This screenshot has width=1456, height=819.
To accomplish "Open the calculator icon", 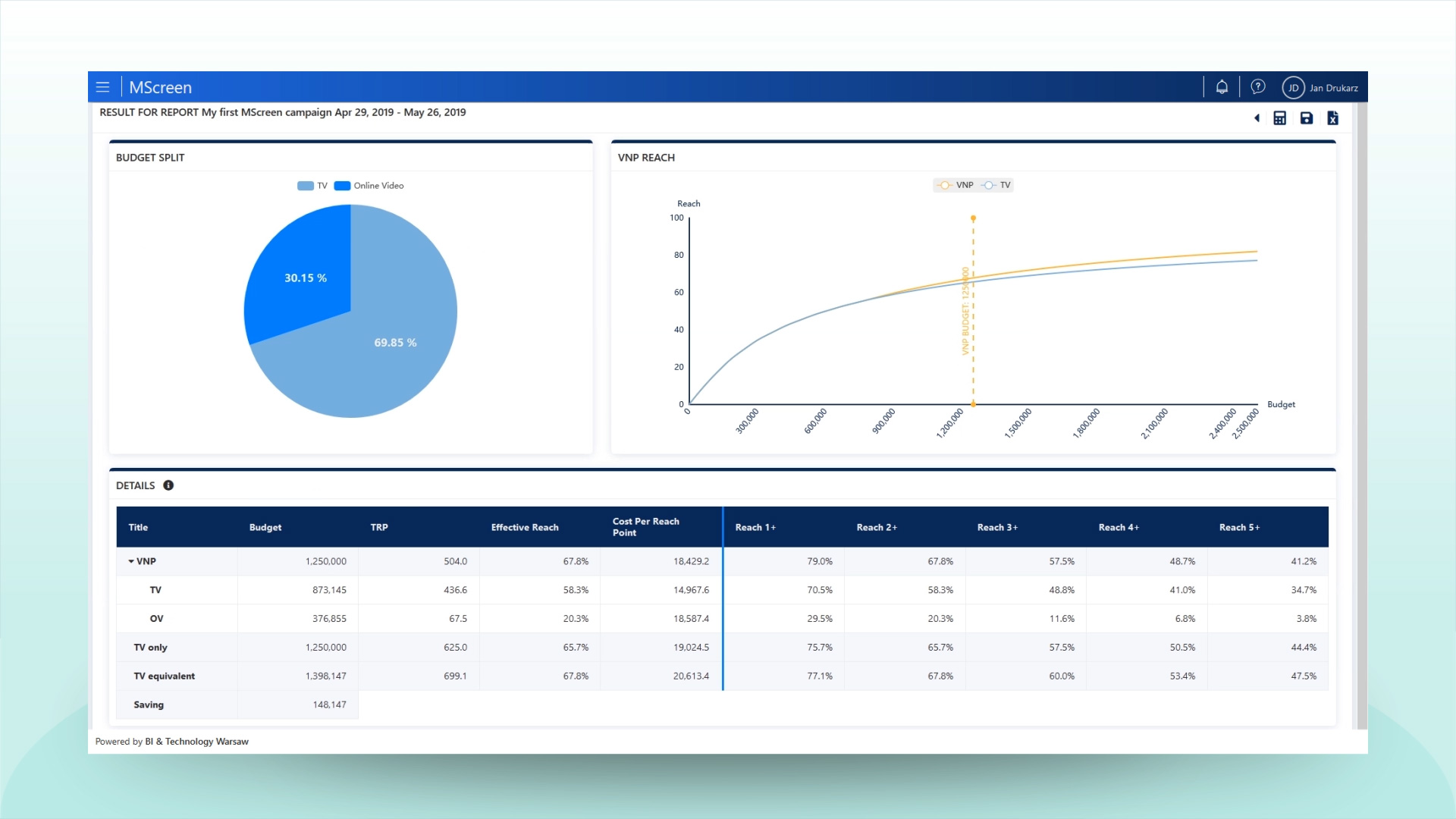I will 1280,118.
